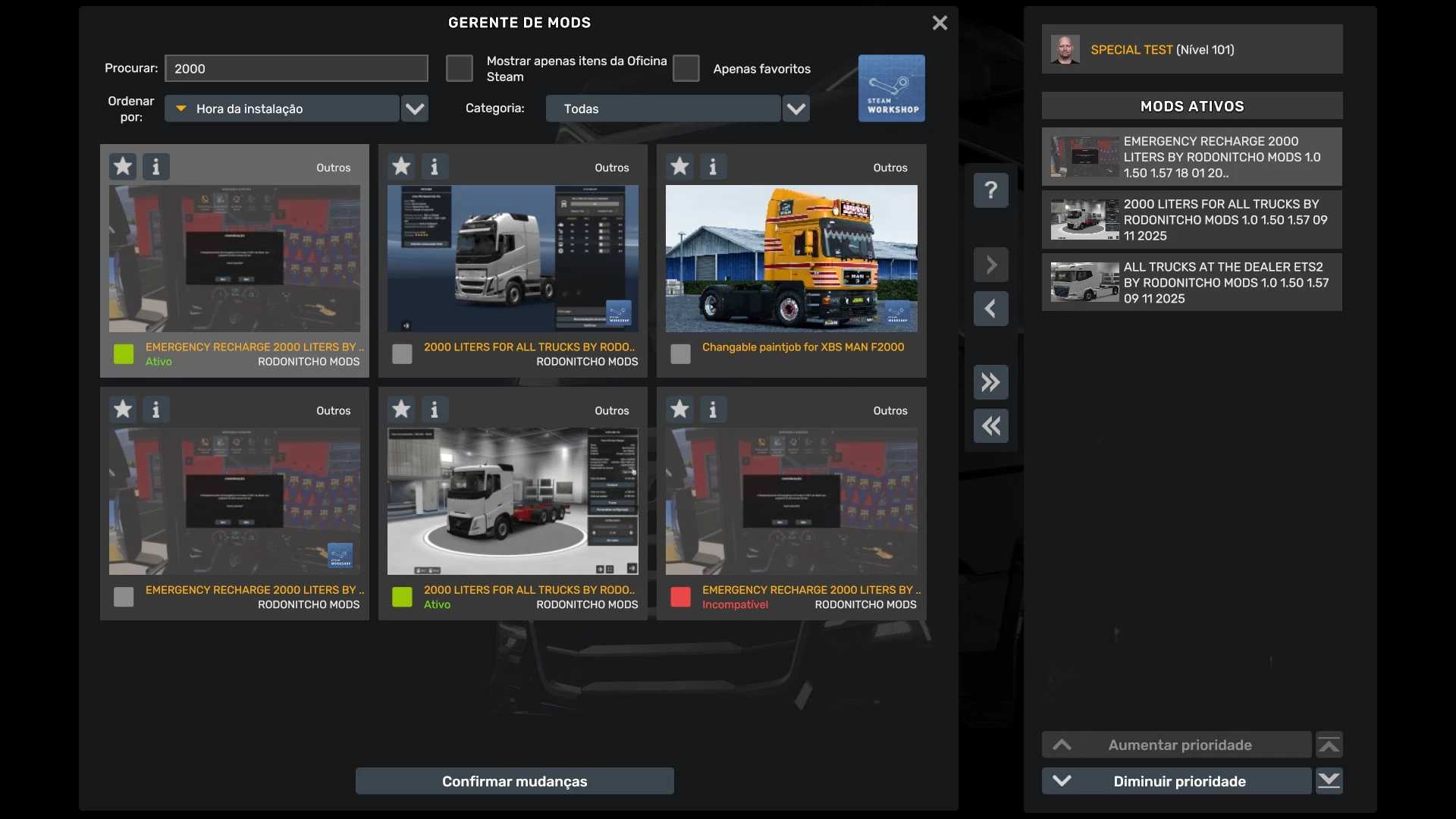The height and width of the screenshot is (819, 1456).
Task: Open the Steam Workshop icon button
Action: pyautogui.click(x=891, y=88)
